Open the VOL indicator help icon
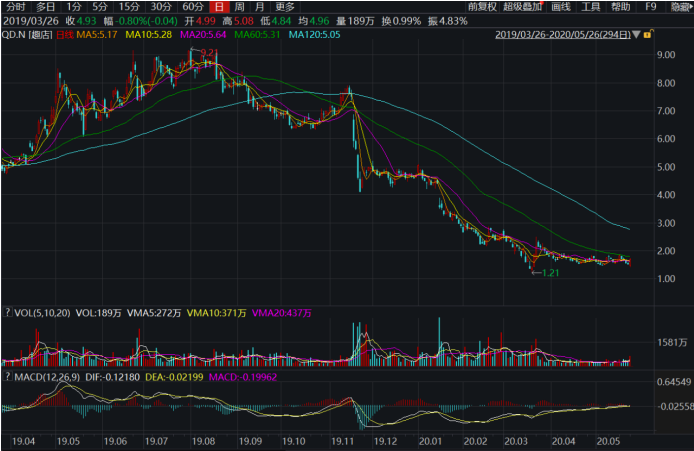 [x=8, y=313]
